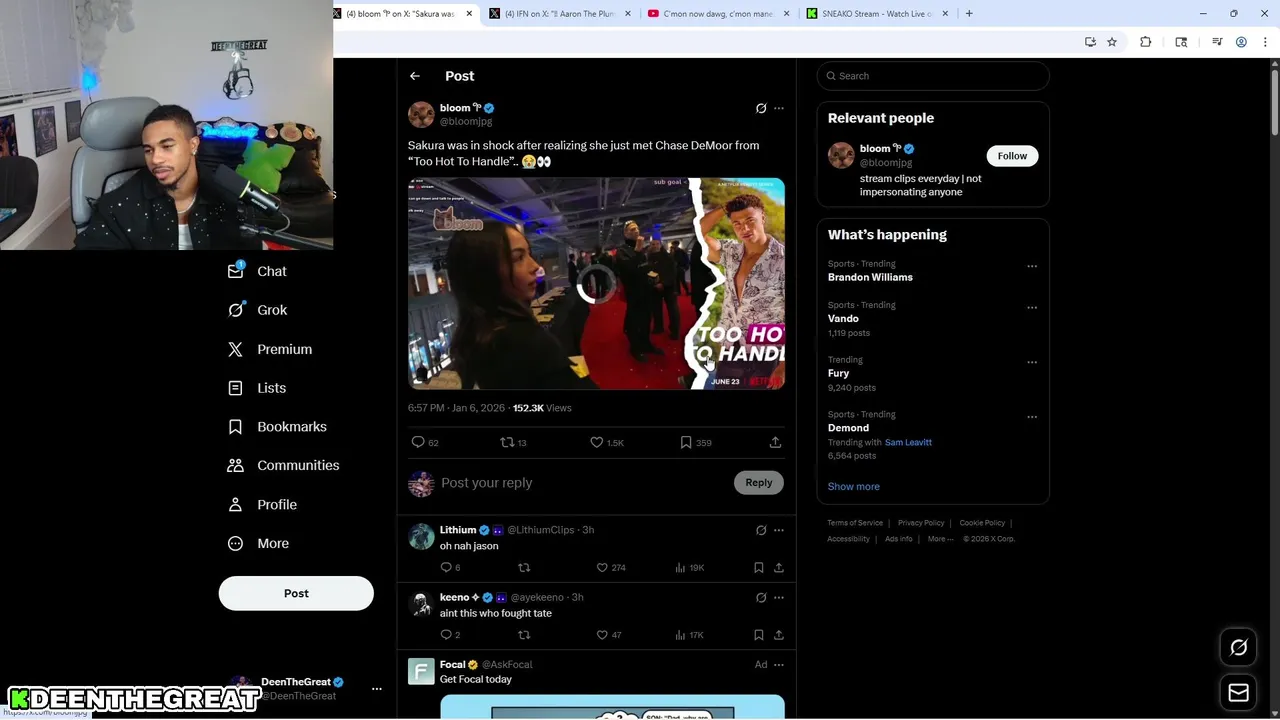Open Premium in the sidebar
The height and width of the screenshot is (720, 1280).
[269, 349]
